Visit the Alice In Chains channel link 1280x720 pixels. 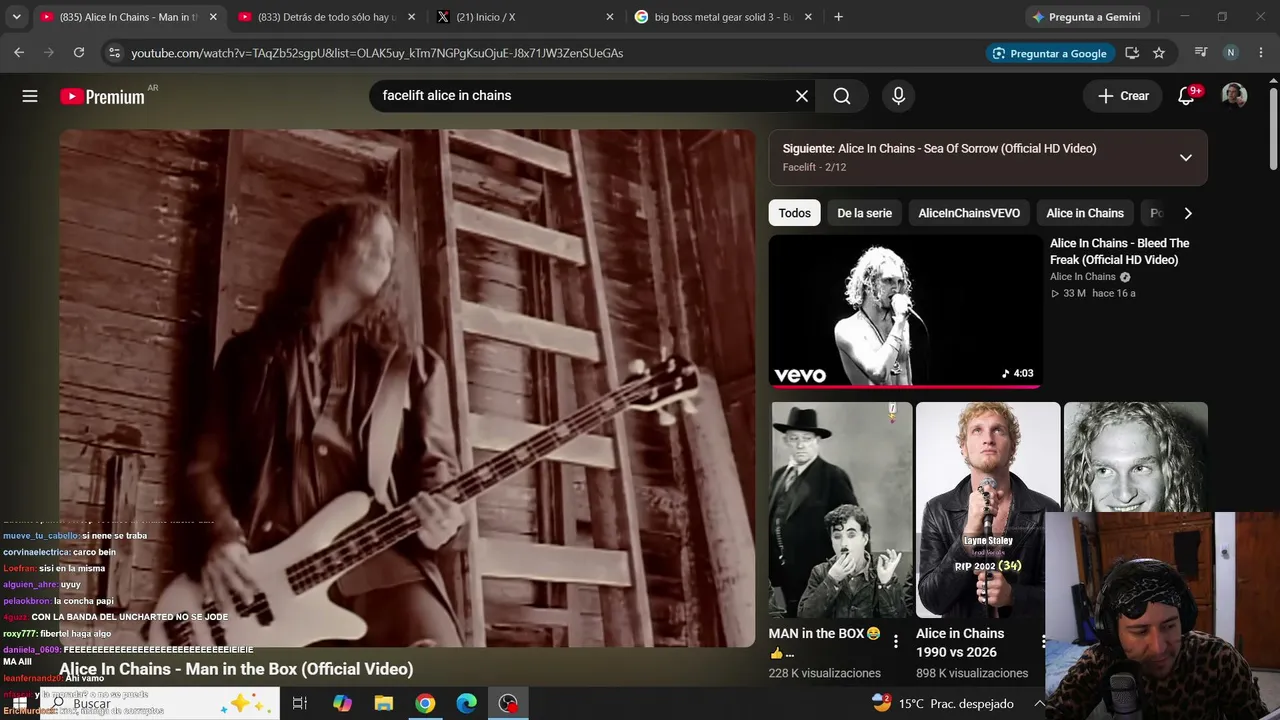pos(1083,277)
